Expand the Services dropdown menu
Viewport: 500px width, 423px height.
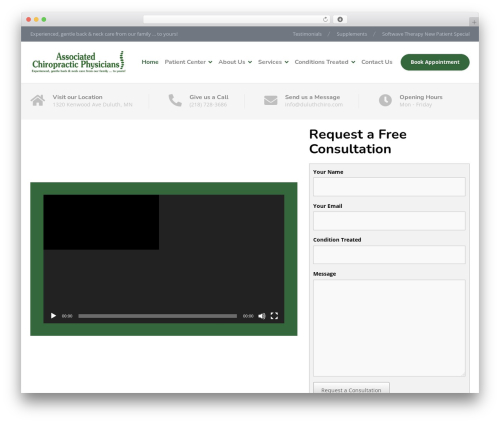(x=273, y=62)
